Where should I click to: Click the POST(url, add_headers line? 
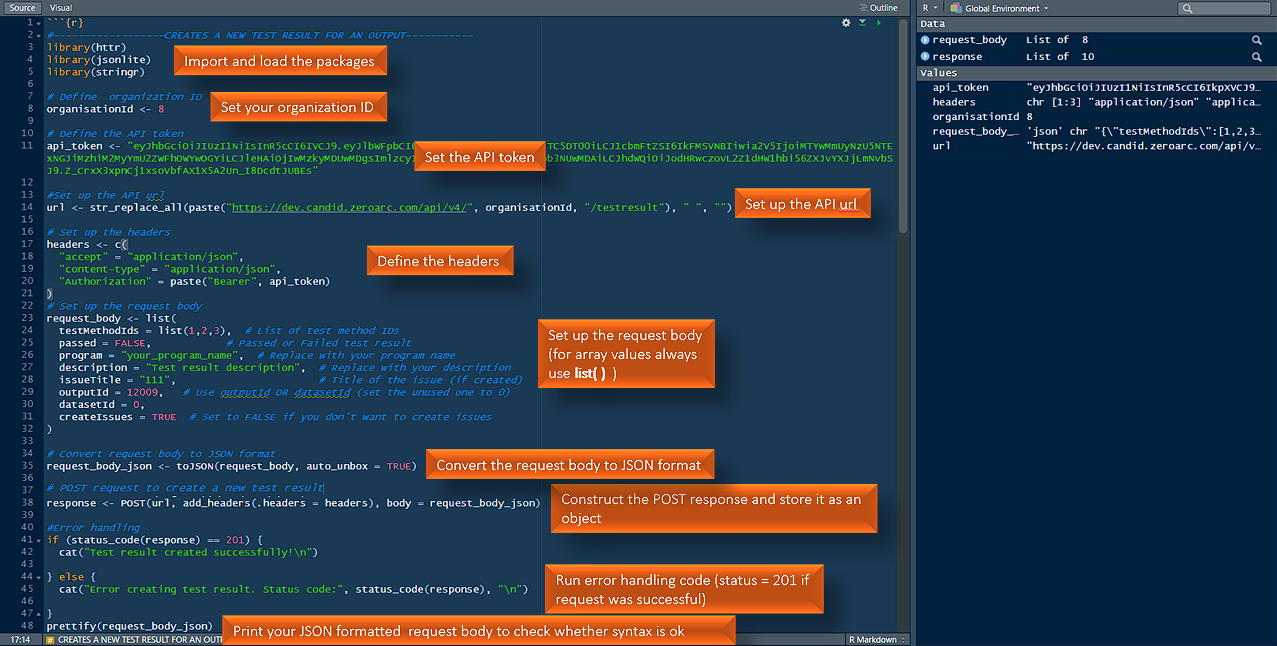tap(295, 503)
